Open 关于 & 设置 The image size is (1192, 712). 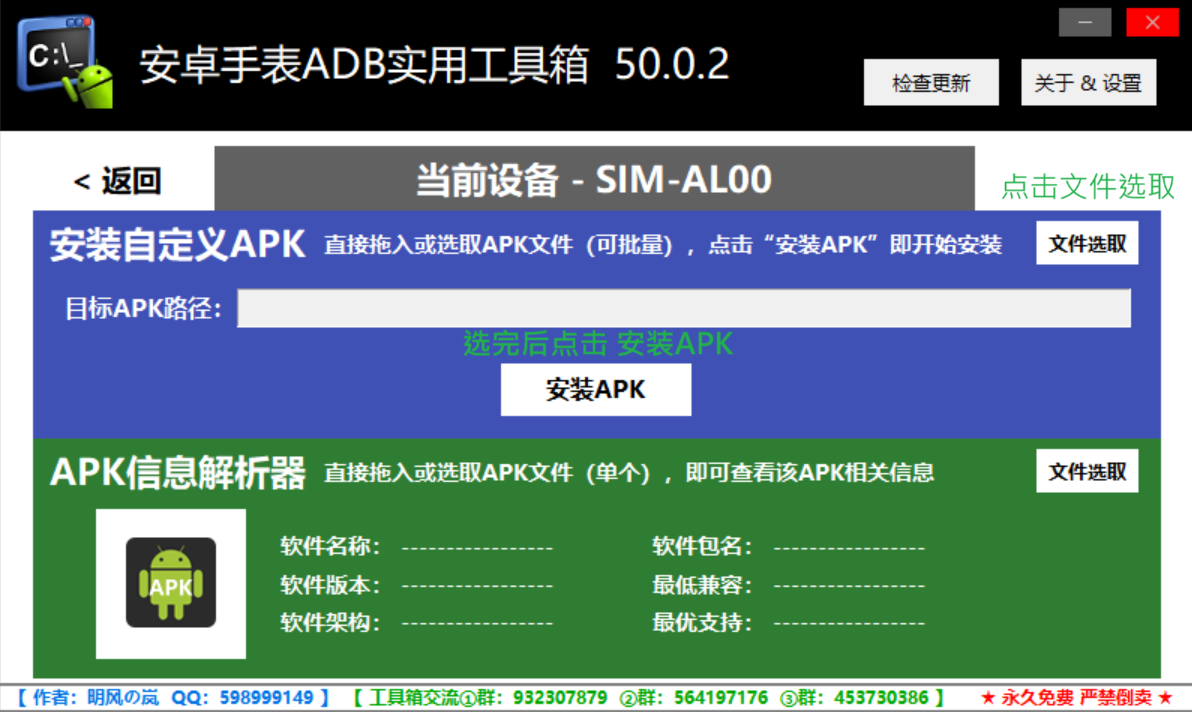pyautogui.click(x=1088, y=83)
